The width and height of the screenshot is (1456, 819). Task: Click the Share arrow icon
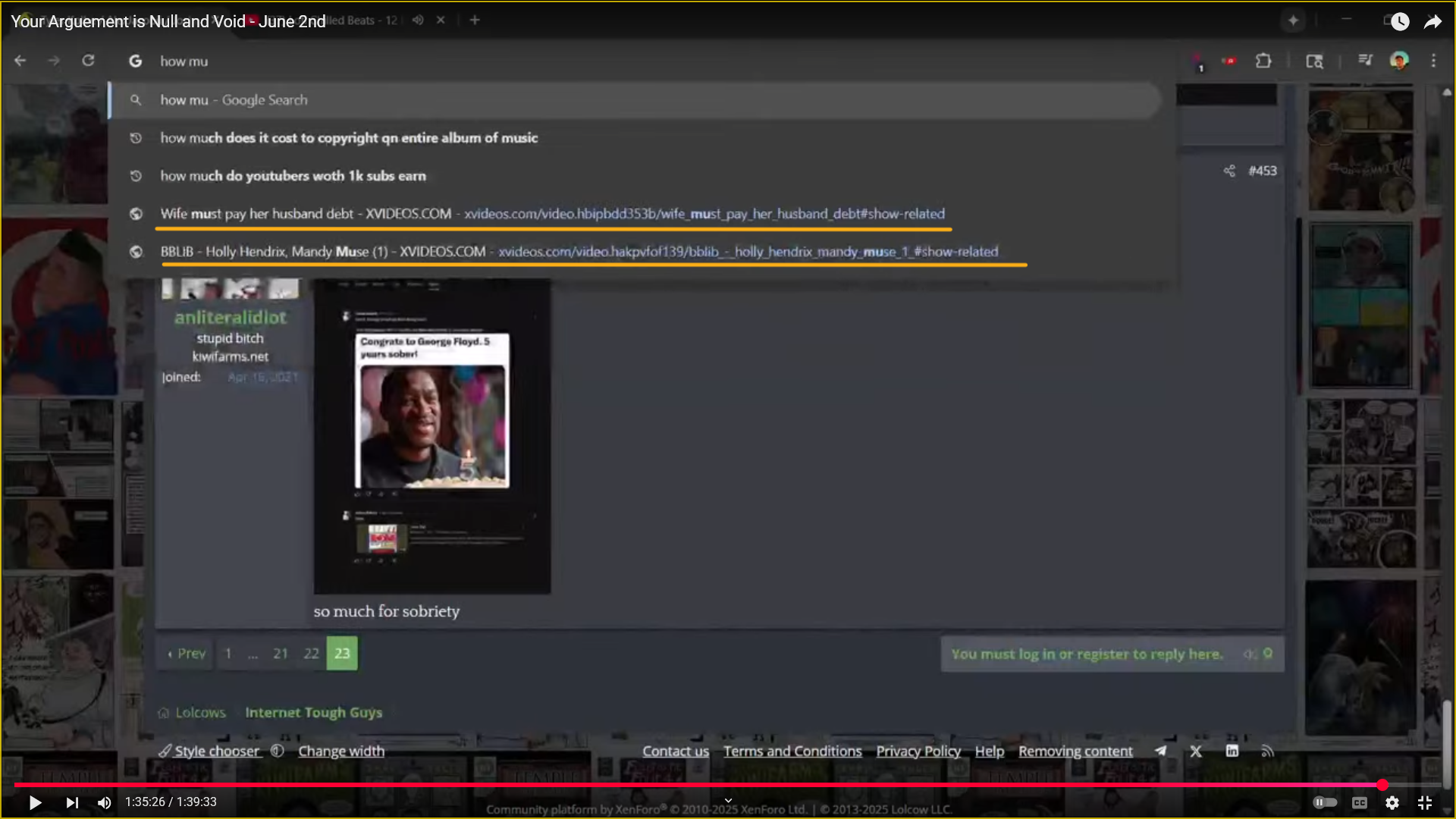tap(1432, 21)
